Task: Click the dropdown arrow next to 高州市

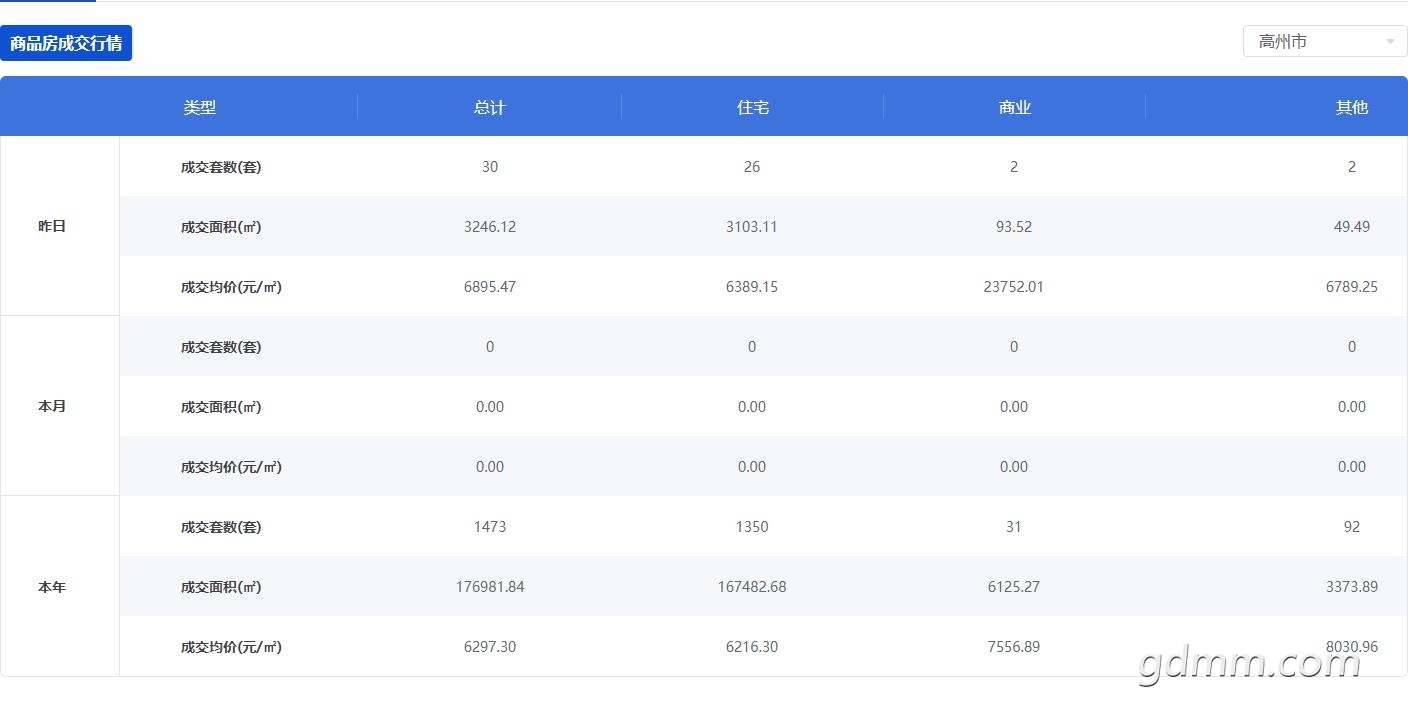Action: tap(1390, 42)
